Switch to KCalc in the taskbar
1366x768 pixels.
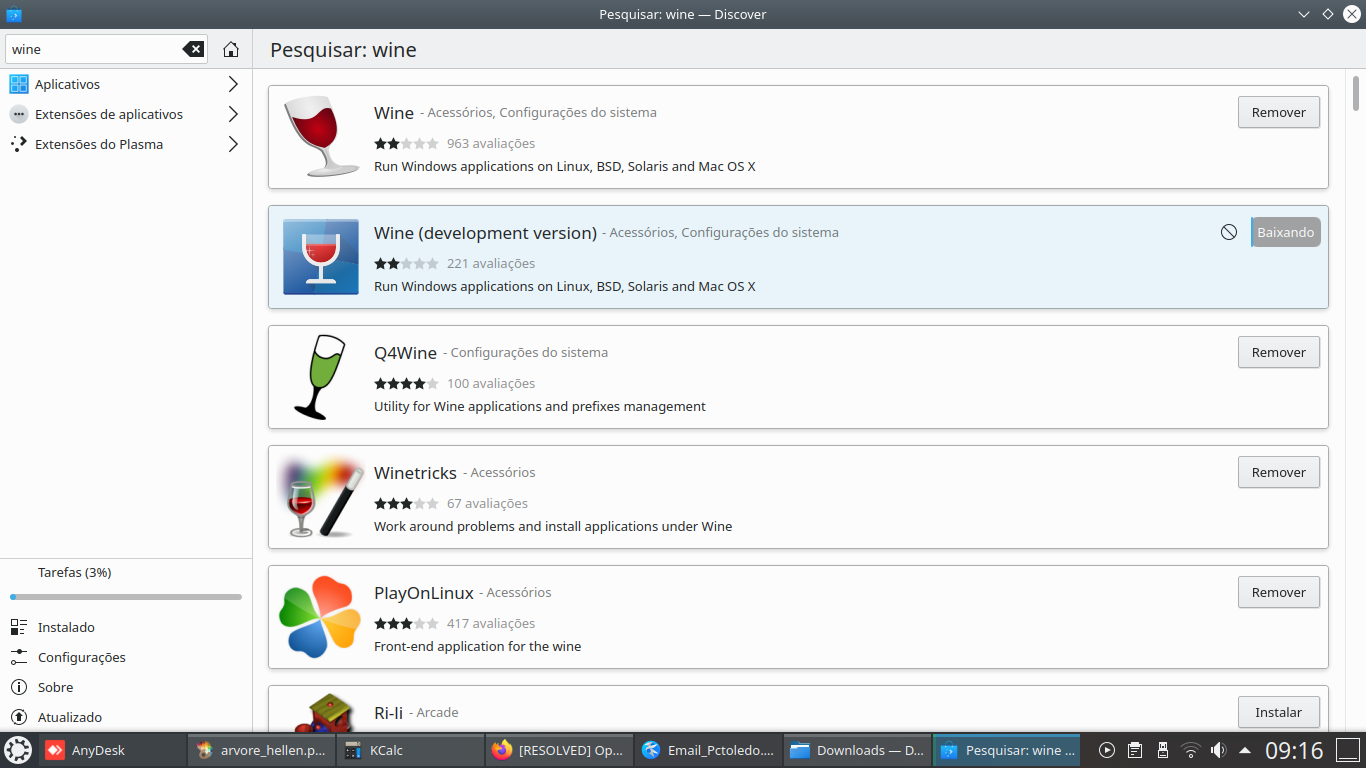click(410, 750)
